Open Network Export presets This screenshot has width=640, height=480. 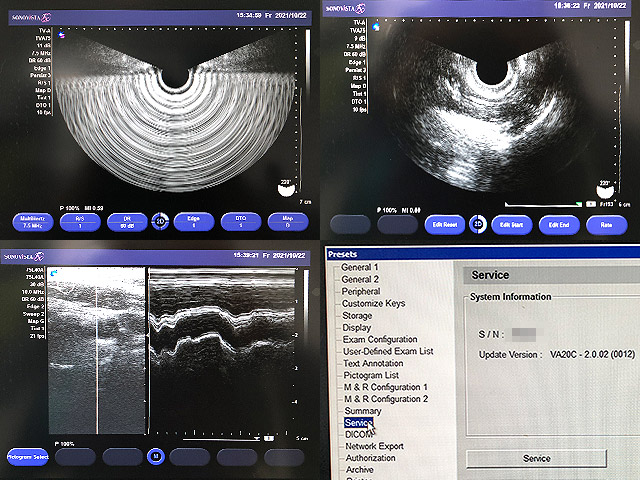pyautogui.click(x=375, y=446)
